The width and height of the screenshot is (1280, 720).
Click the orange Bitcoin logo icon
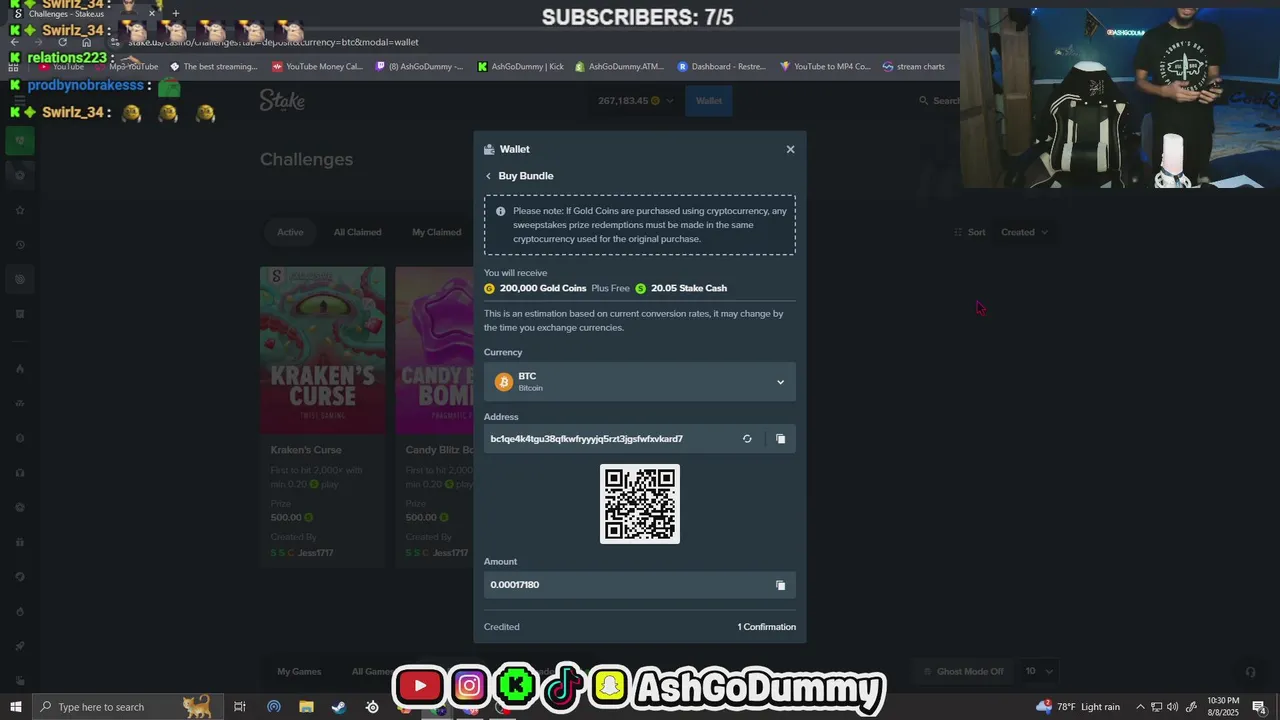(x=504, y=382)
